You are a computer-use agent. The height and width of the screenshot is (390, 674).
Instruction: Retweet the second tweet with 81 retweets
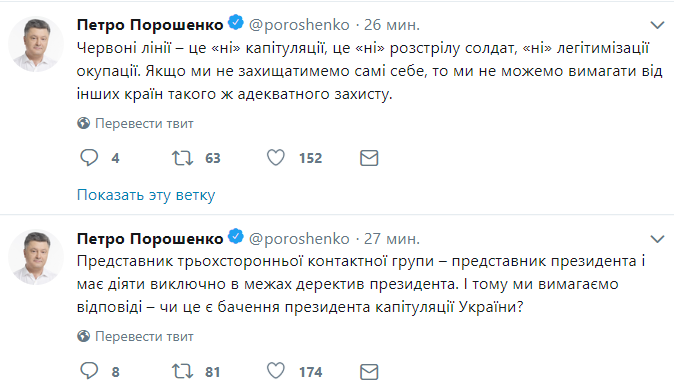tap(183, 372)
